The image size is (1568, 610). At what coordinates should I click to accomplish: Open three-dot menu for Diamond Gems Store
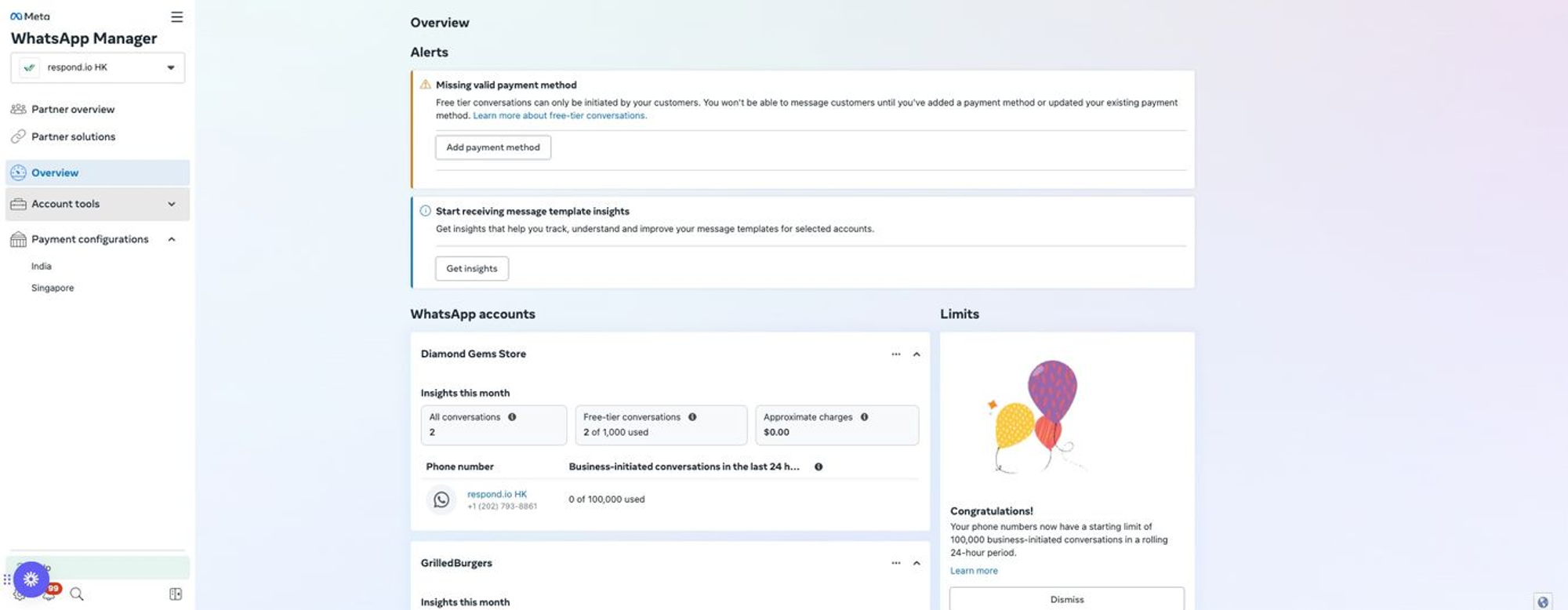(x=895, y=354)
